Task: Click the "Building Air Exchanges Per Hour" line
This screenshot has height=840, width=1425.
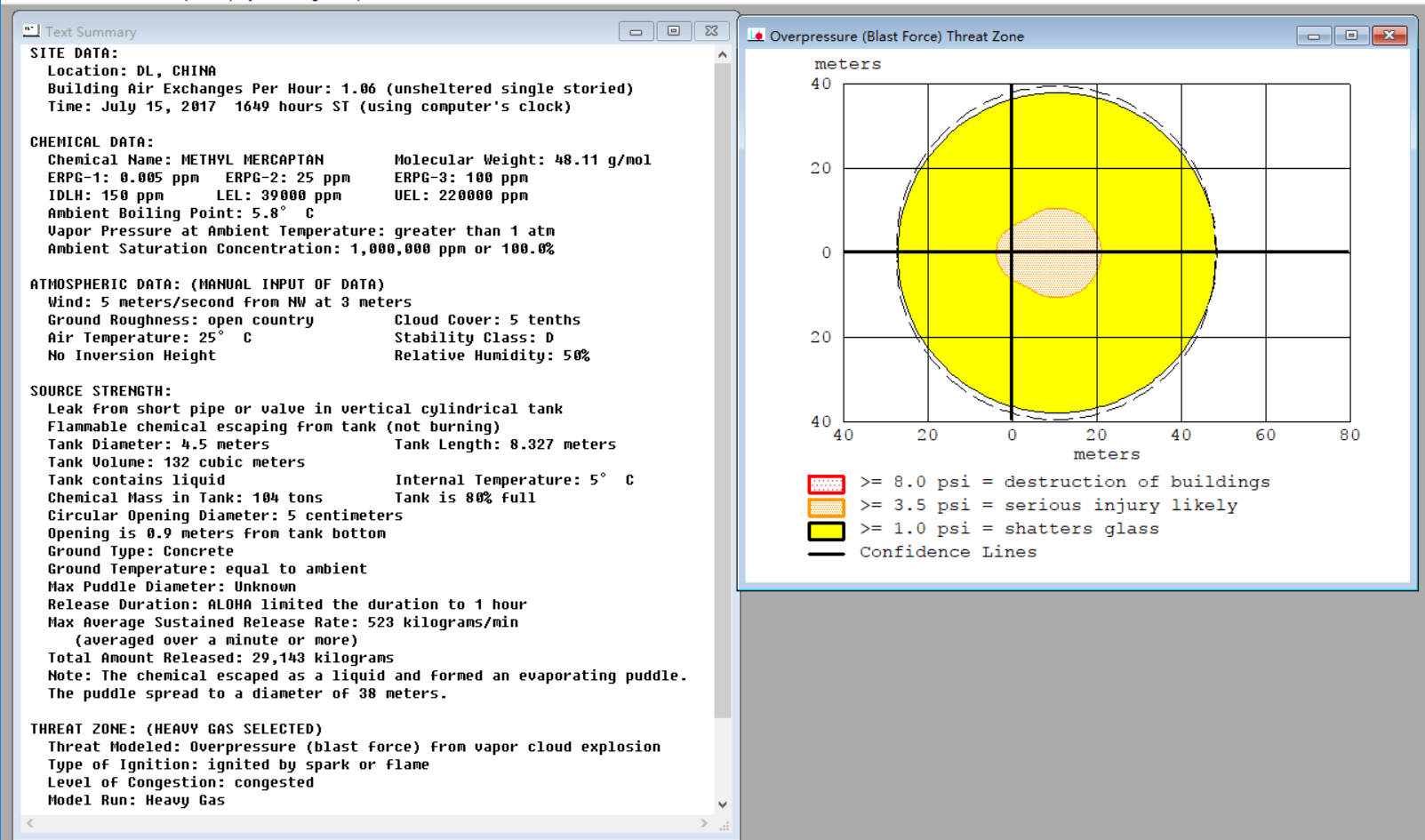Action: [340, 89]
